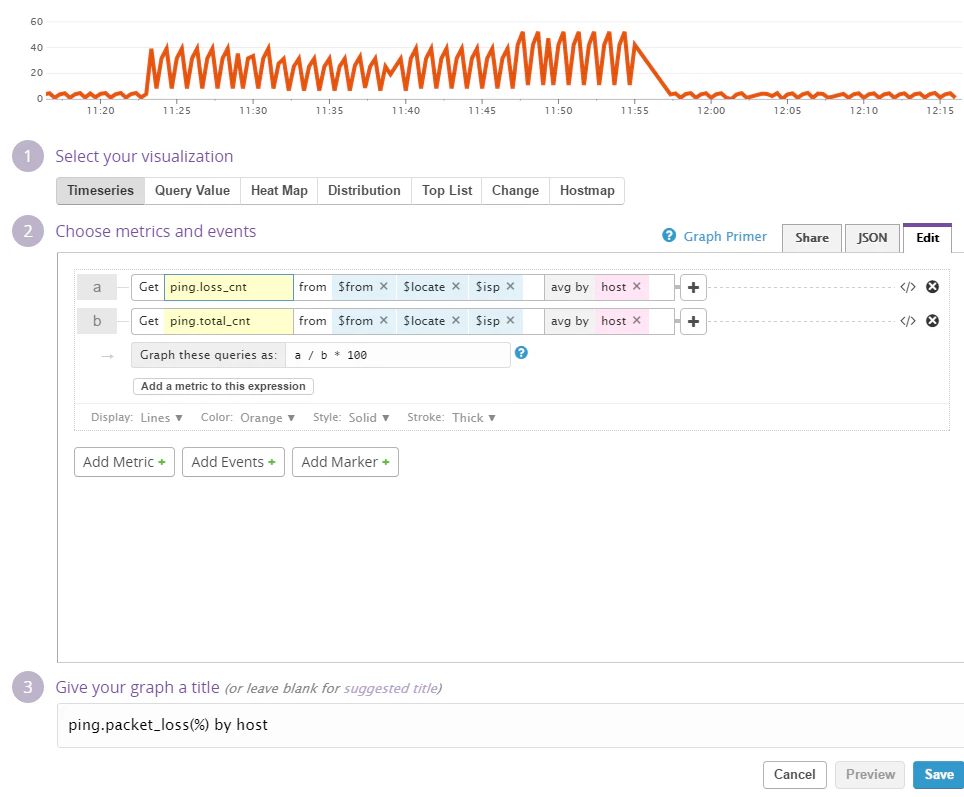Click Add a metric to this expression
964x797 pixels.
(223, 386)
